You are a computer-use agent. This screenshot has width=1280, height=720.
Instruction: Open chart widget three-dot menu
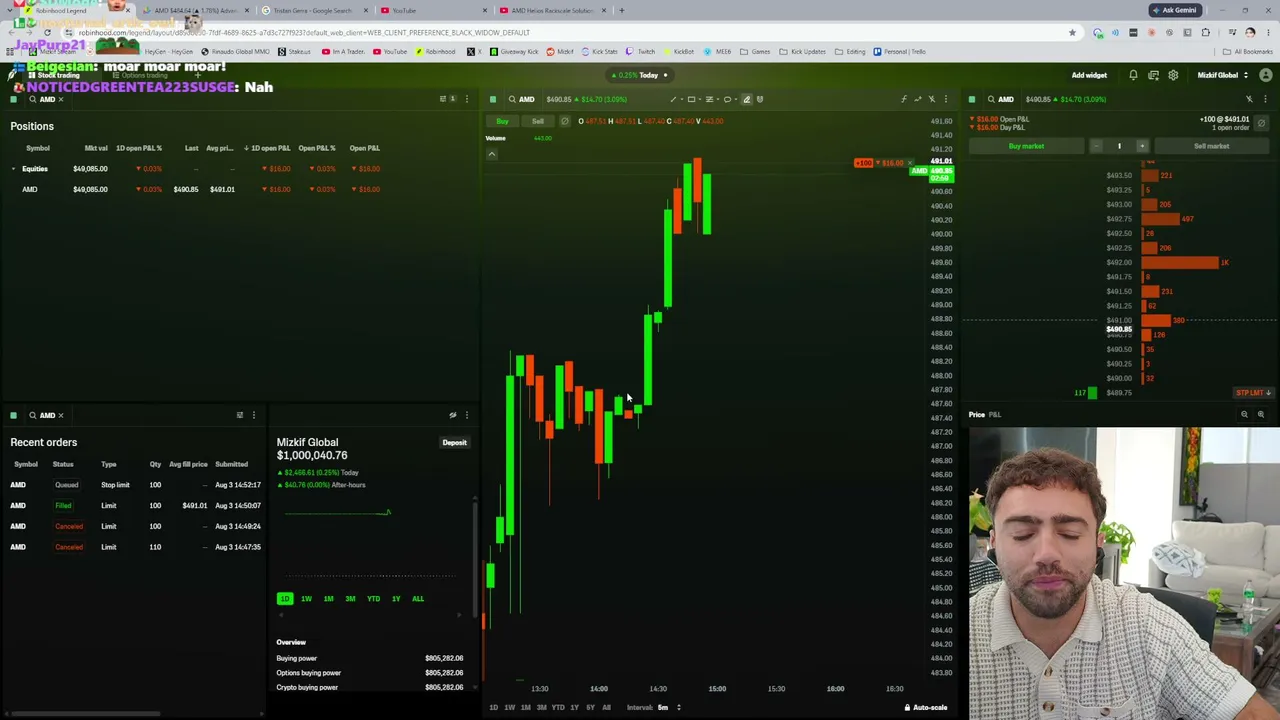tap(946, 99)
